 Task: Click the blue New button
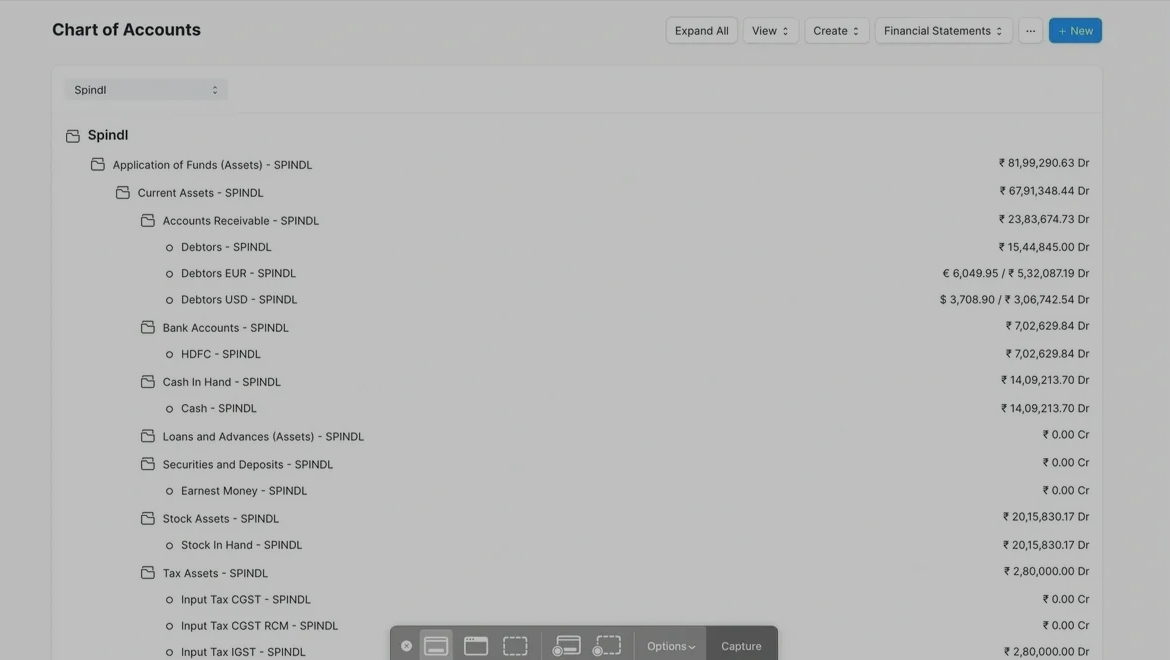(1075, 31)
